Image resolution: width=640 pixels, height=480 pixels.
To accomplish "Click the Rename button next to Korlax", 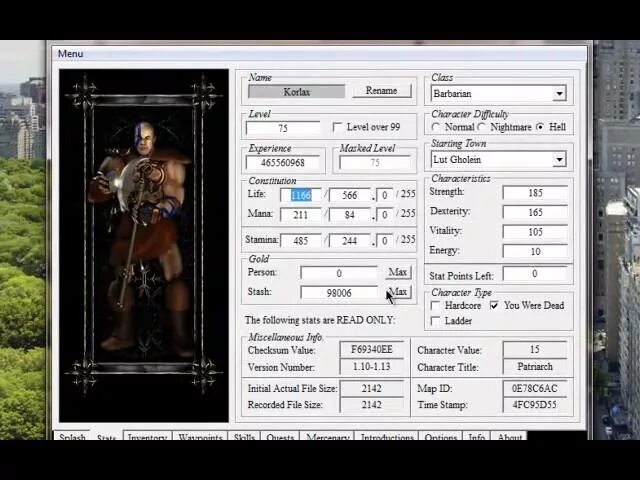I will pos(382,90).
